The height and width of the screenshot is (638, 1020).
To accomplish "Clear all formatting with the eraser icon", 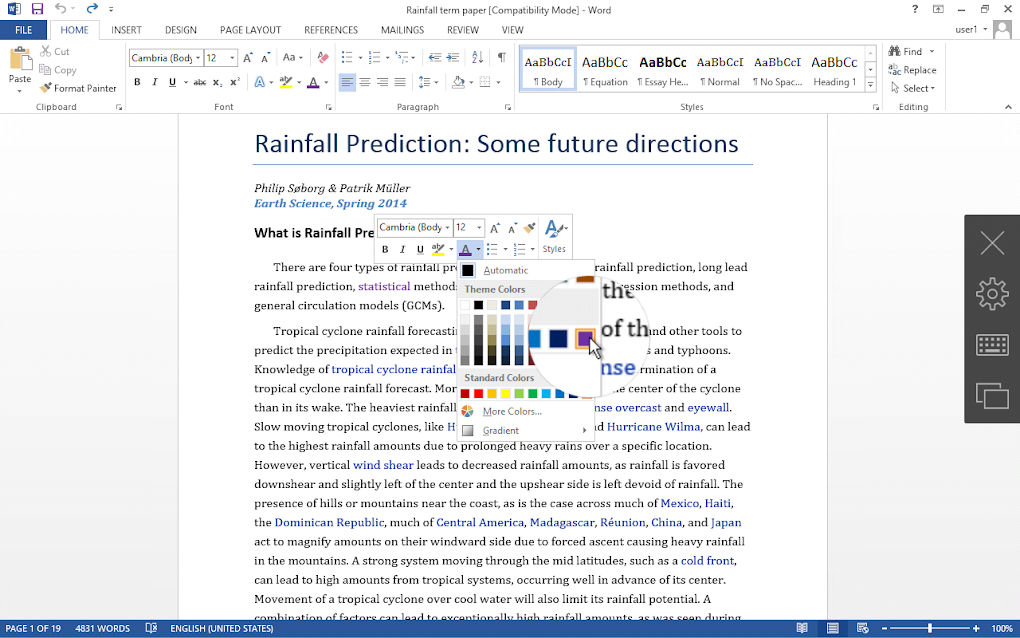I will pos(323,58).
